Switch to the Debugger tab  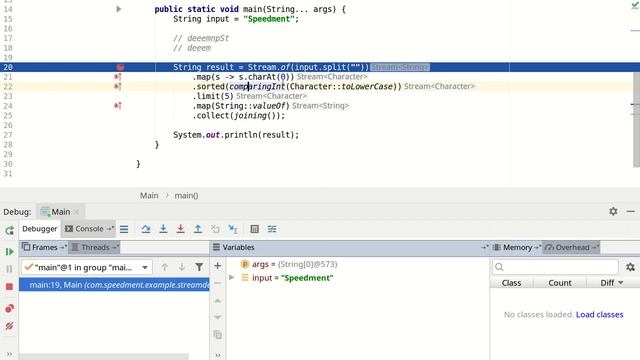coord(40,229)
